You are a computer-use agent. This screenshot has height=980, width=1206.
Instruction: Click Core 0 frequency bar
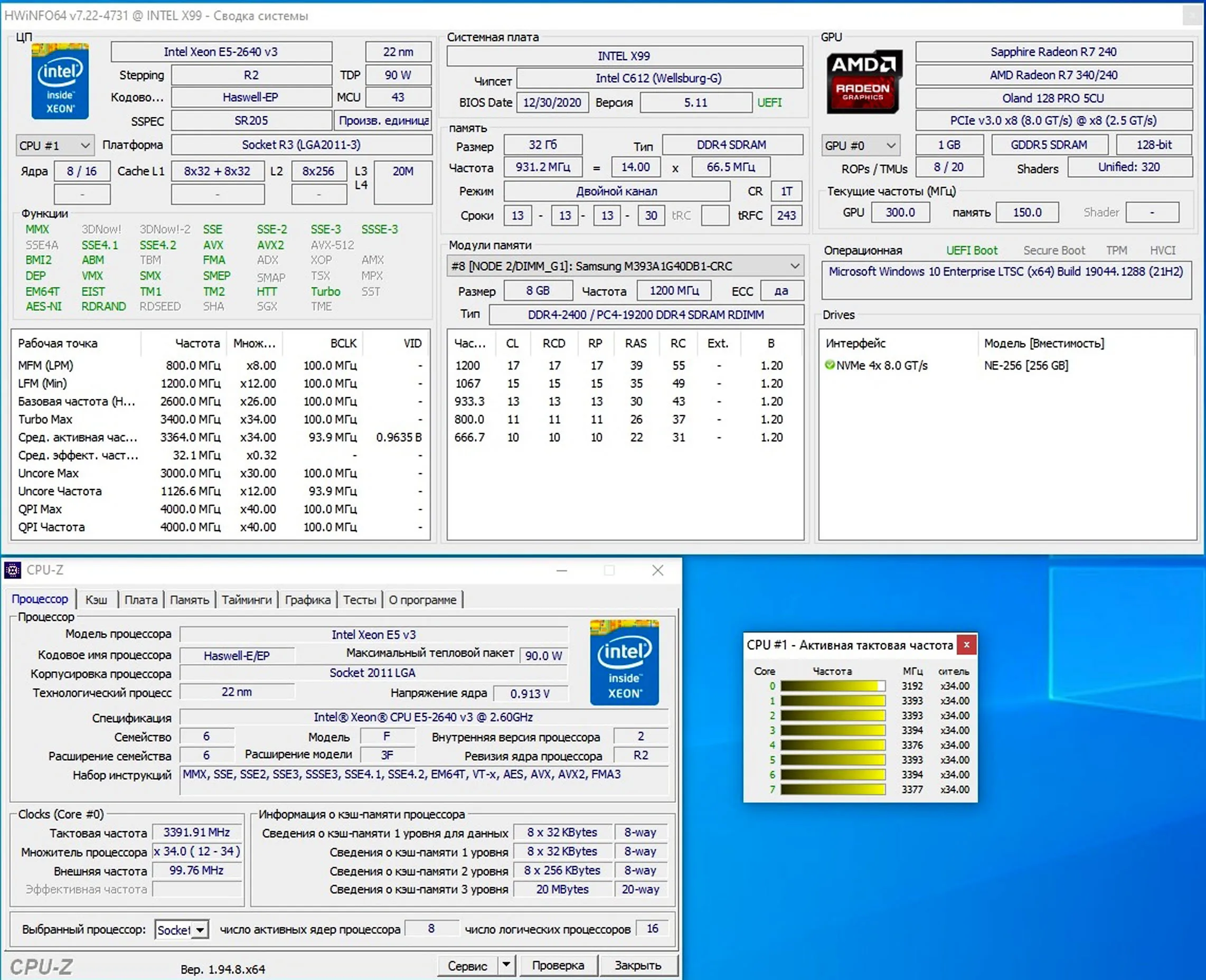(832, 686)
